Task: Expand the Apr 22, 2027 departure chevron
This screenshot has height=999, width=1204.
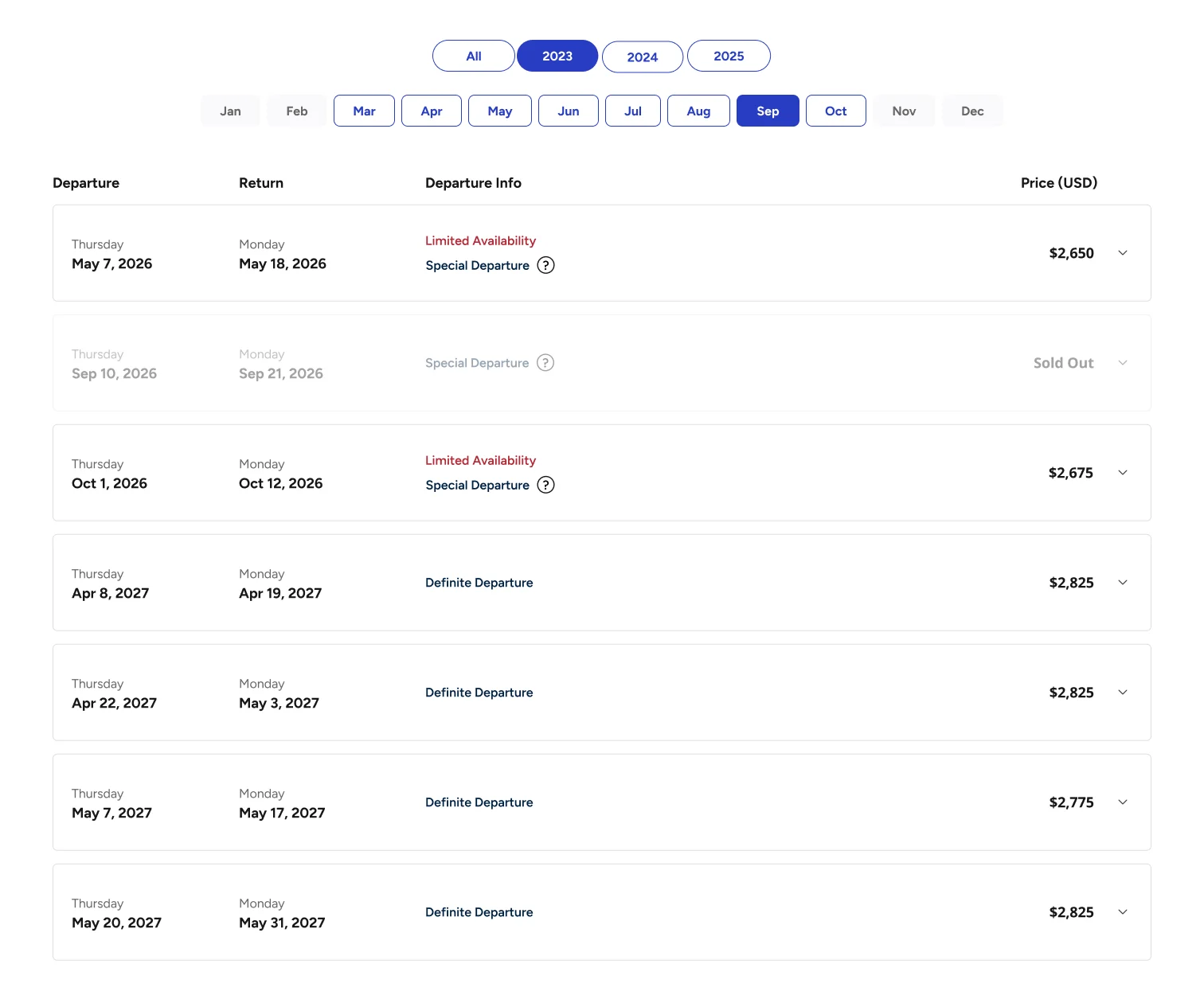Action: pyautogui.click(x=1123, y=693)
